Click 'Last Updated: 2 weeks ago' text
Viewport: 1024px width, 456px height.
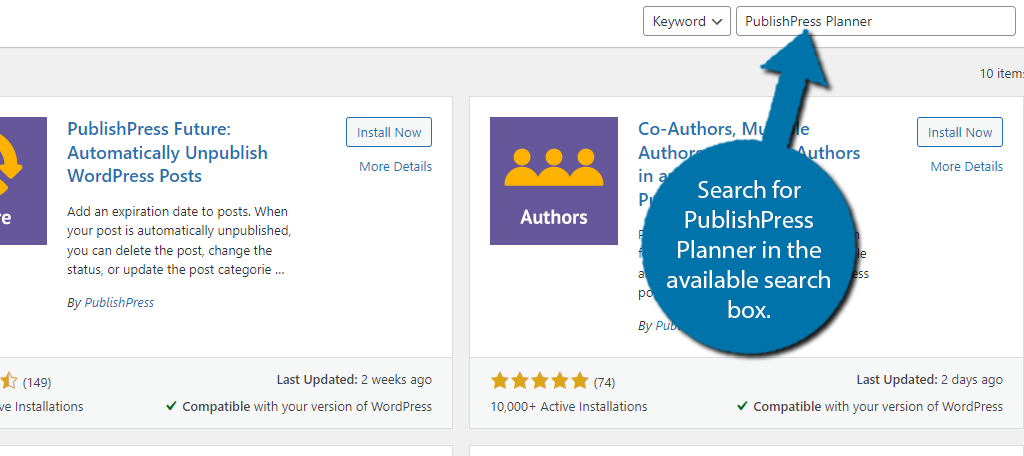[x=354, y=380]
